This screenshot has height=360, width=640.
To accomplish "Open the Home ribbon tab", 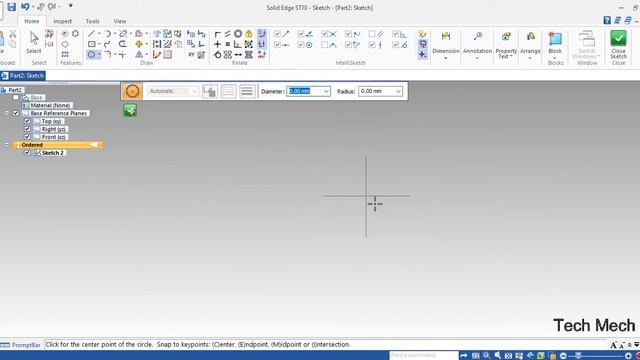I will point(32,21).
